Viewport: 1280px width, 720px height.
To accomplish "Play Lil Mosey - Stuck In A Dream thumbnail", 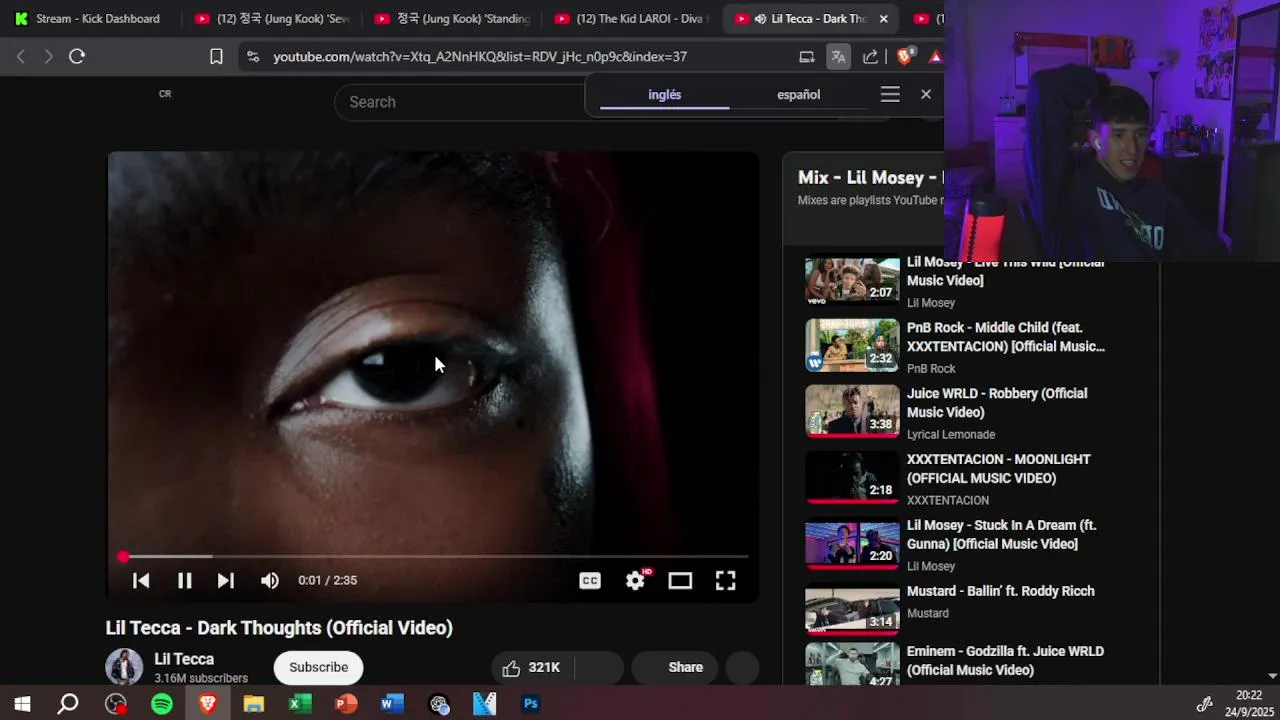I will tap(852, 543).
